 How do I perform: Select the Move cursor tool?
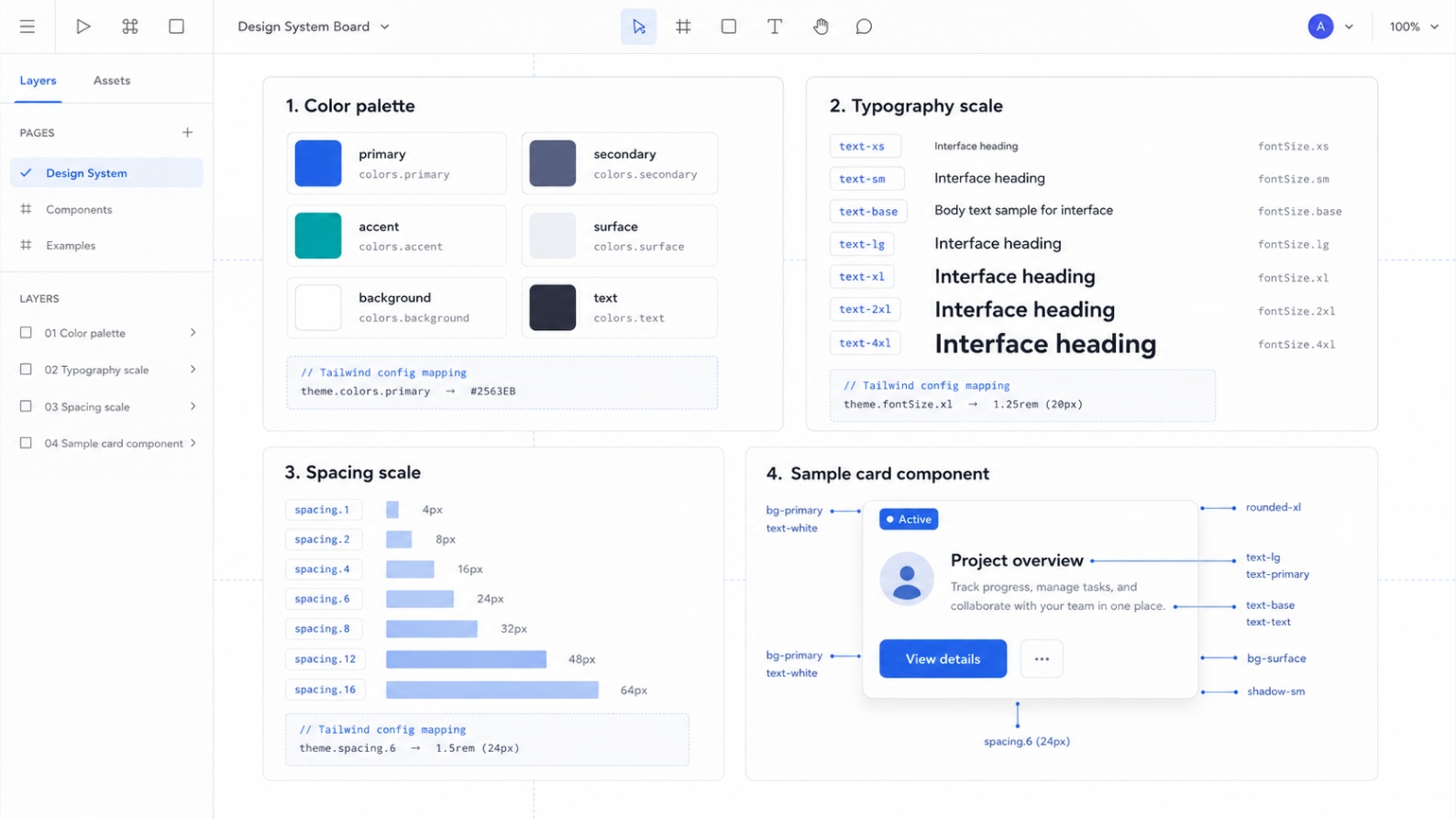tap(639, 27)
